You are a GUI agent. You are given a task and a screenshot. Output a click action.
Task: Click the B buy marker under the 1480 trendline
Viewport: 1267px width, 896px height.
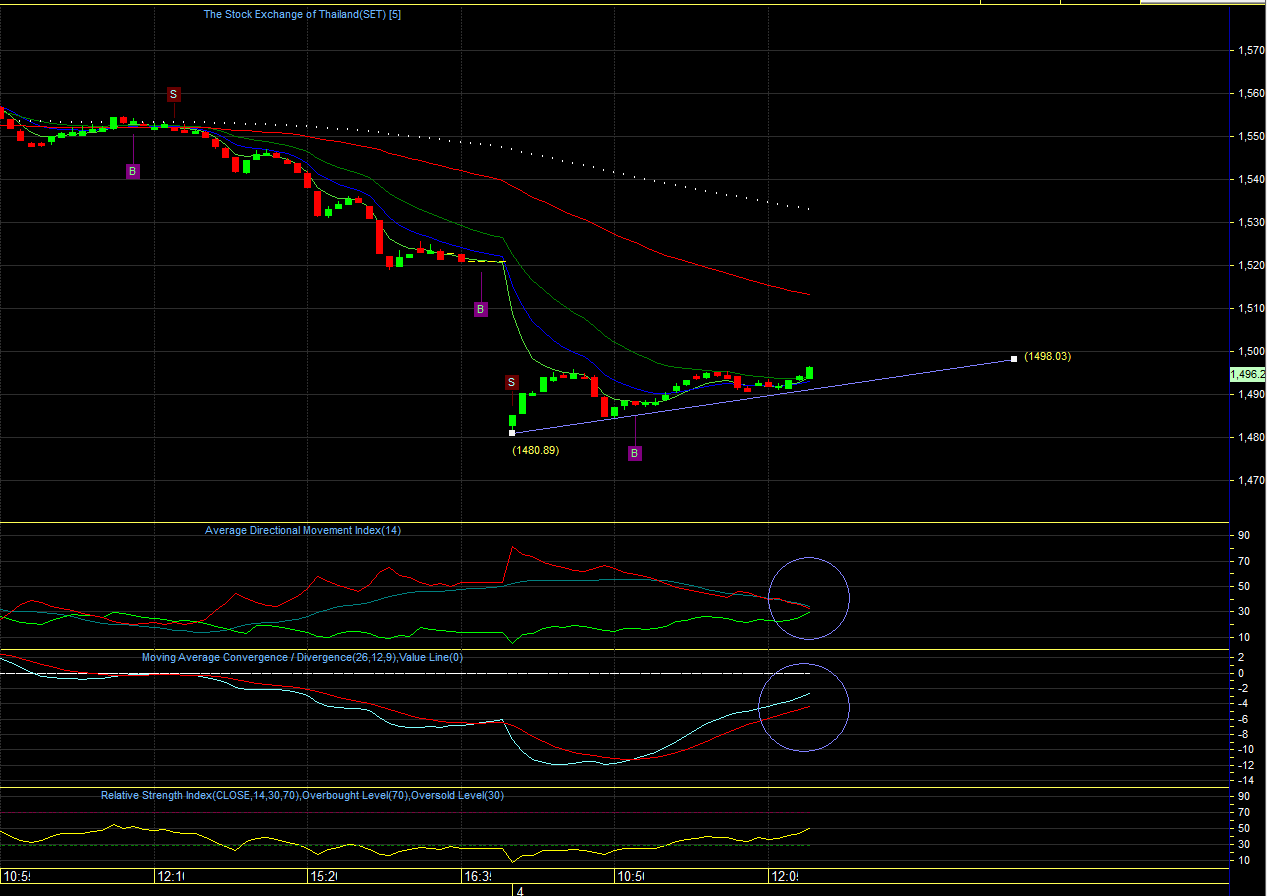[x=634, y=454]
